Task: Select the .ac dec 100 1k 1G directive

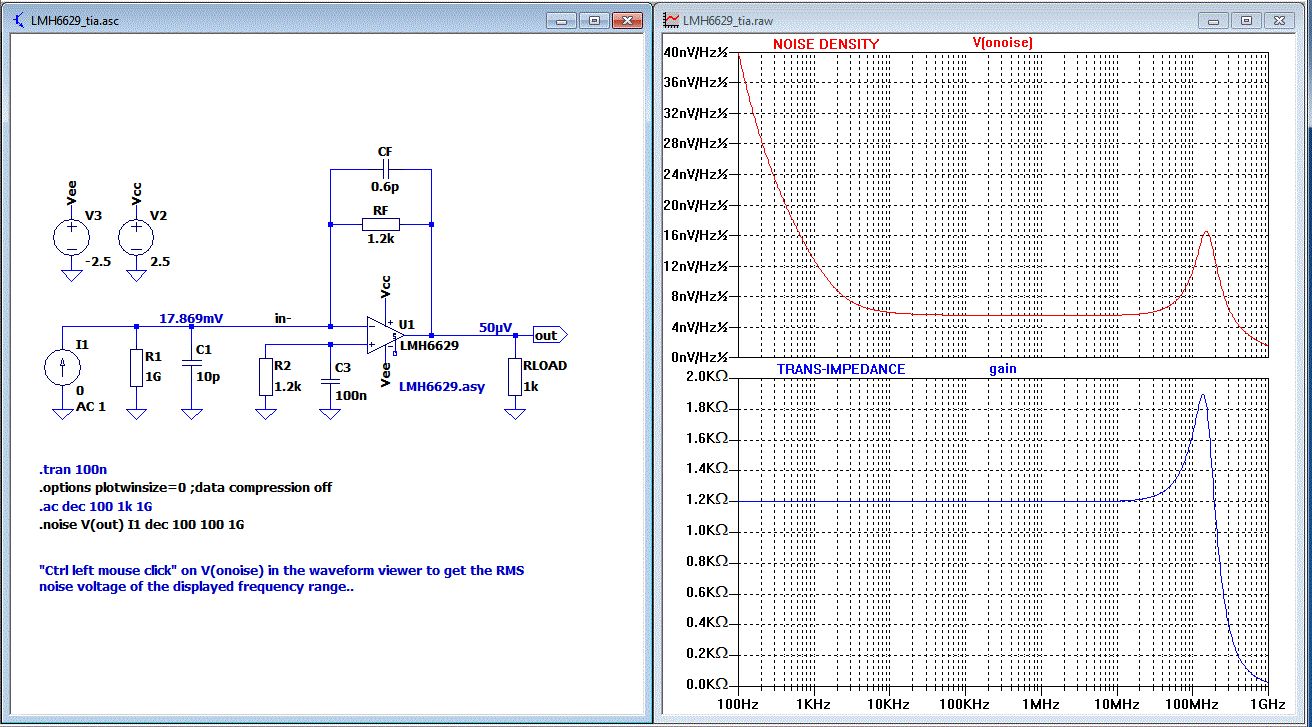Action: [95, 506]
